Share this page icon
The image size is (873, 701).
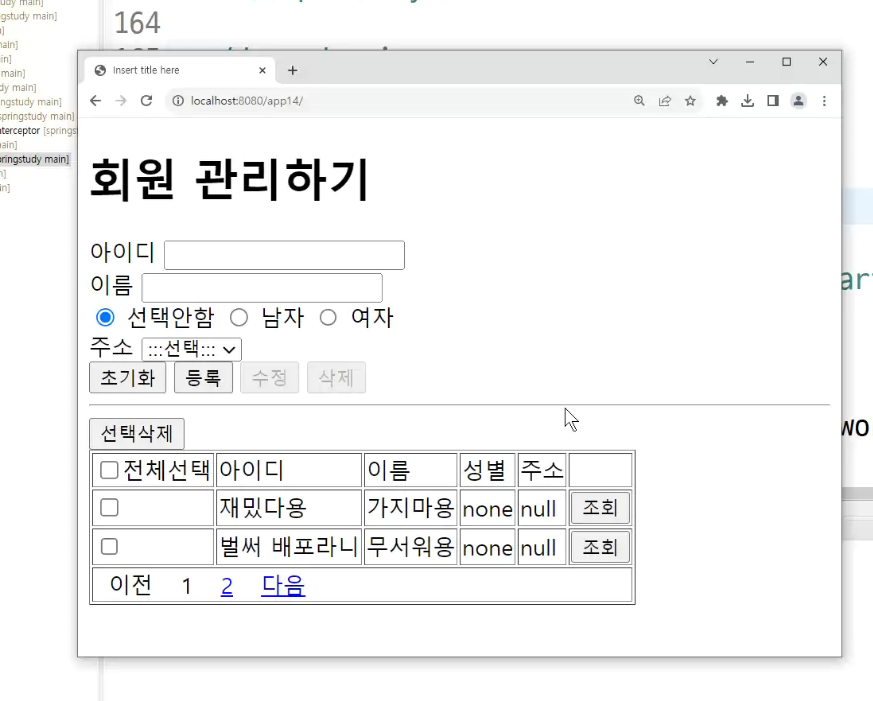pyautogui.click(x=665, y=101)
